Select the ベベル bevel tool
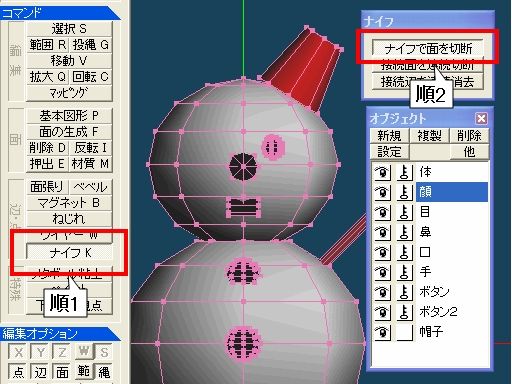 (x=91, y=187)
